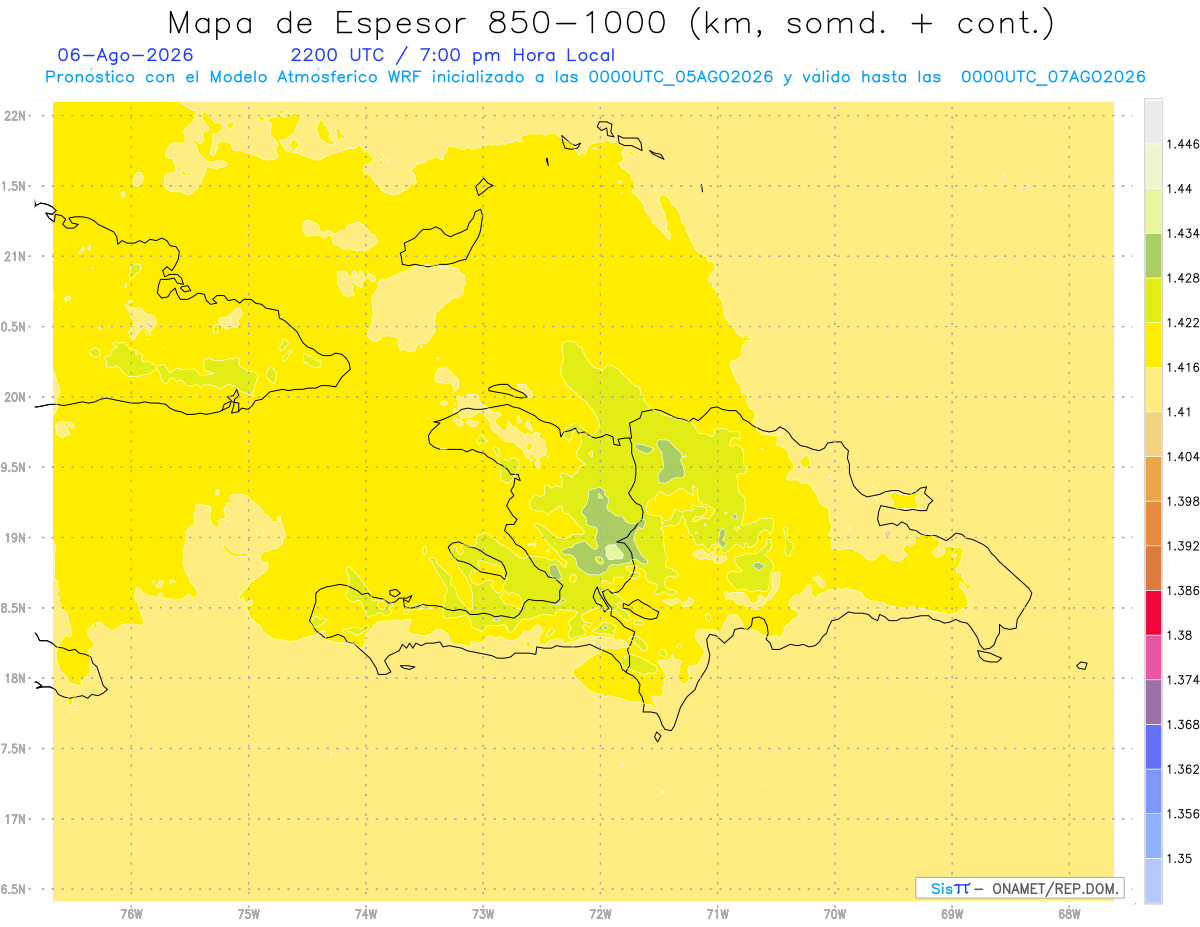Click the latitude tick label '9.5N'
The width and height of the screenshot is (1200, 927).
point(15,467)
